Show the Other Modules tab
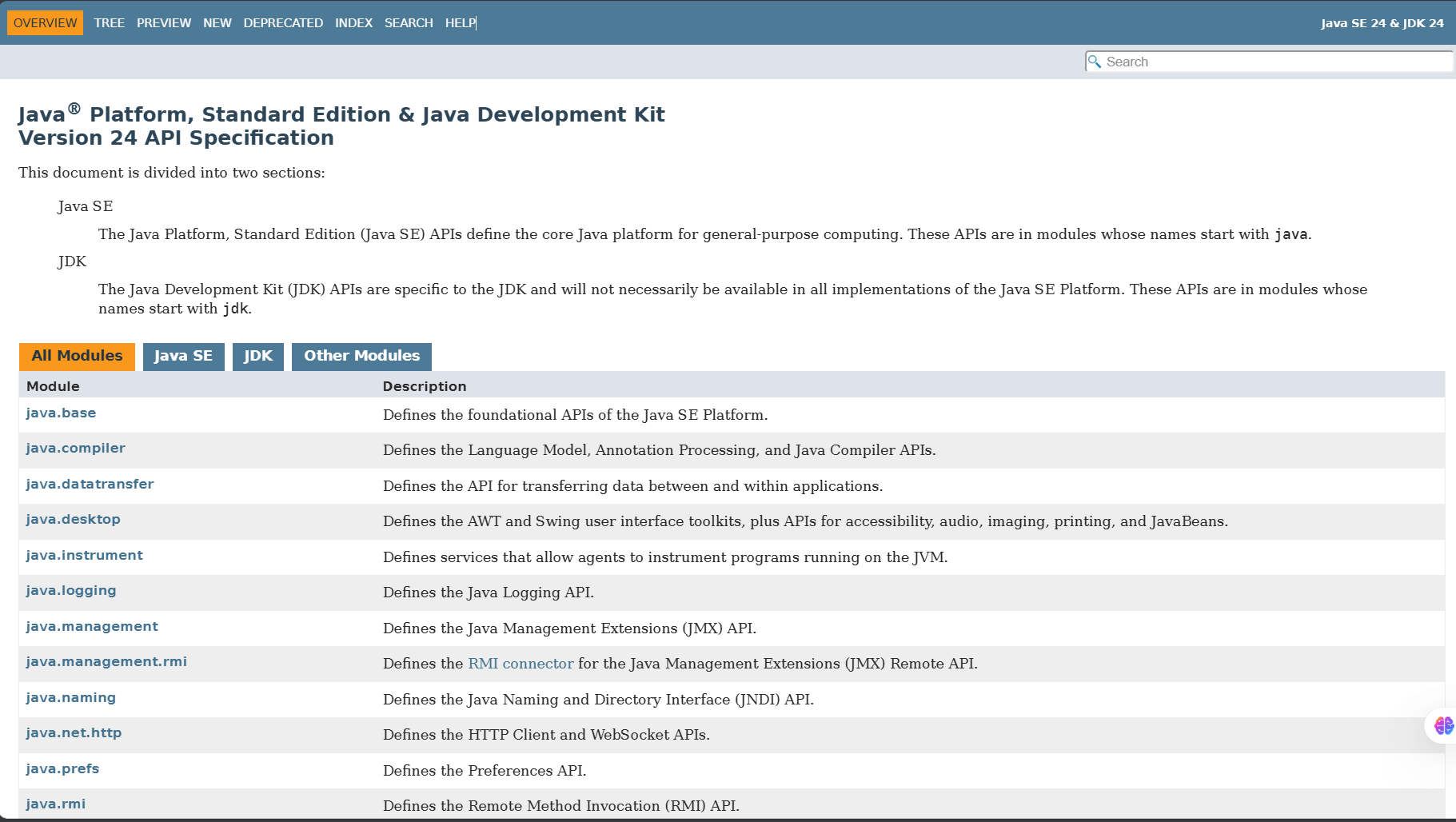The height and width of the screenshot is (822, 1456). coord(361,357)
